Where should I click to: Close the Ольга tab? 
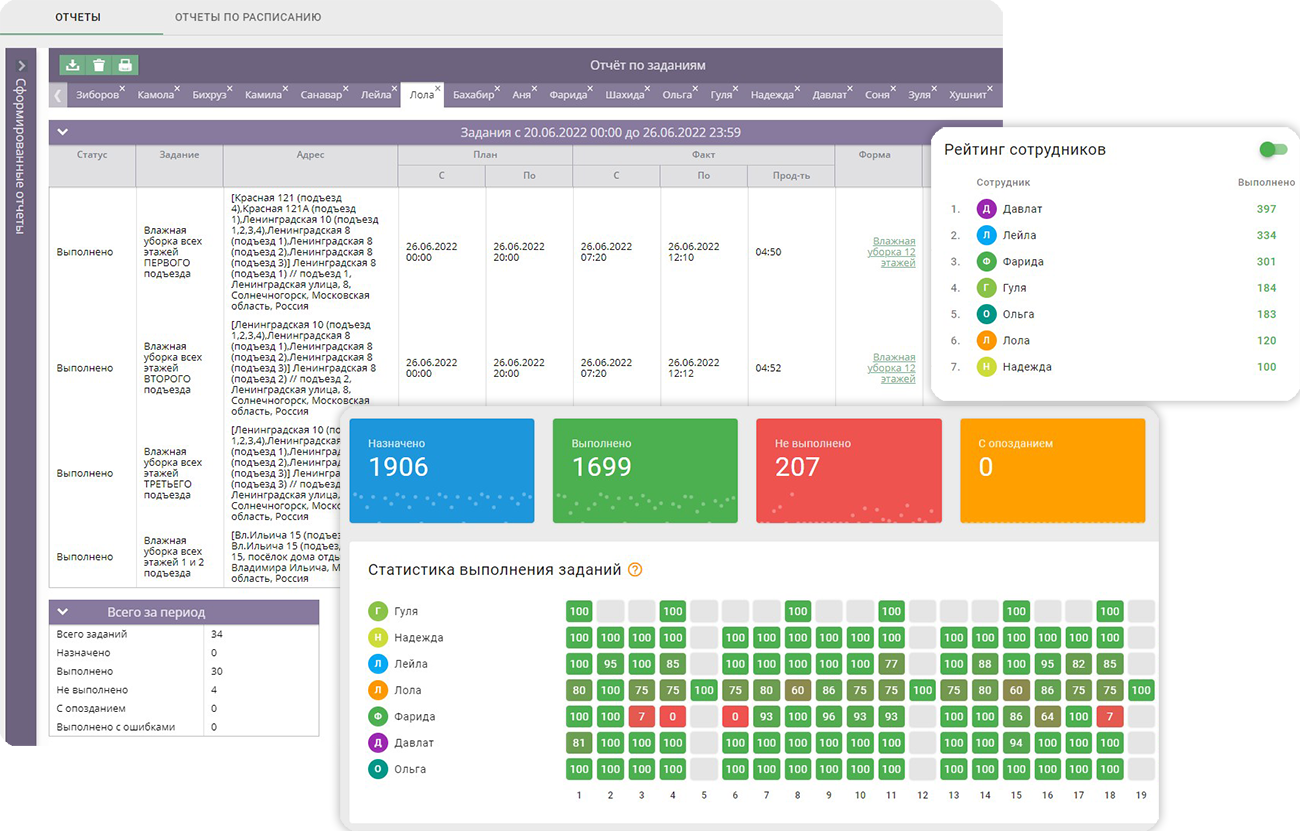[696, 89]
